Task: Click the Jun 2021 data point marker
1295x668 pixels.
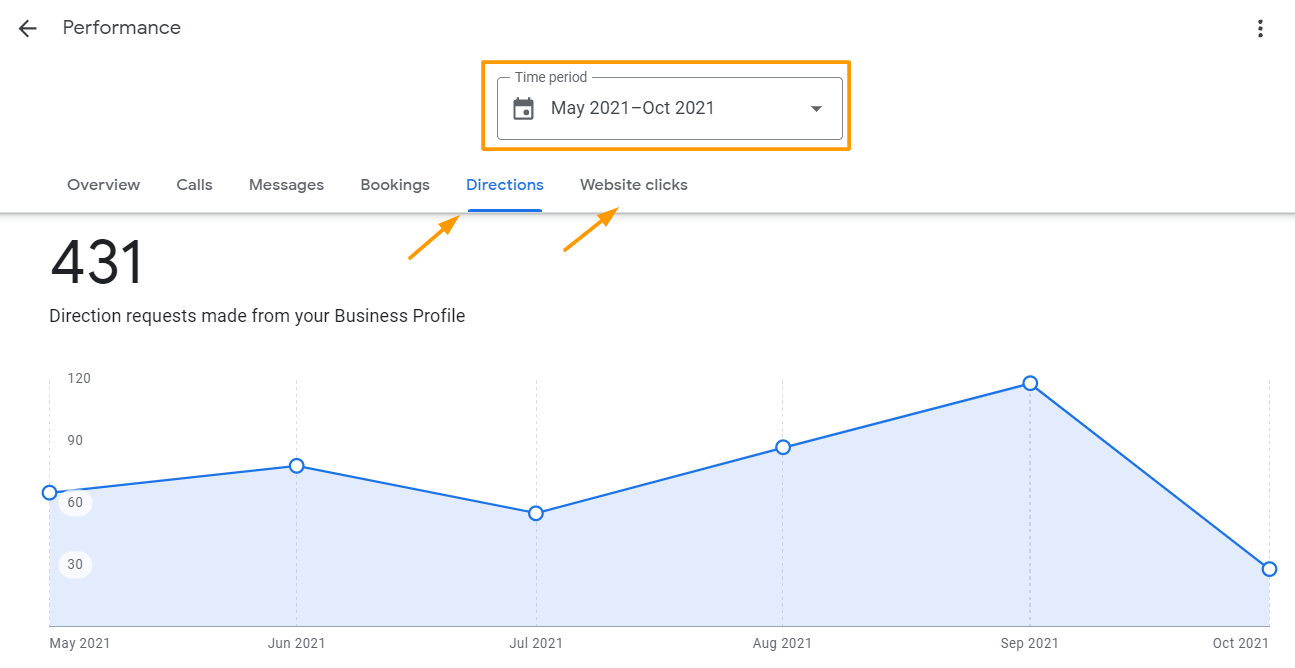Action: point(296,466)
